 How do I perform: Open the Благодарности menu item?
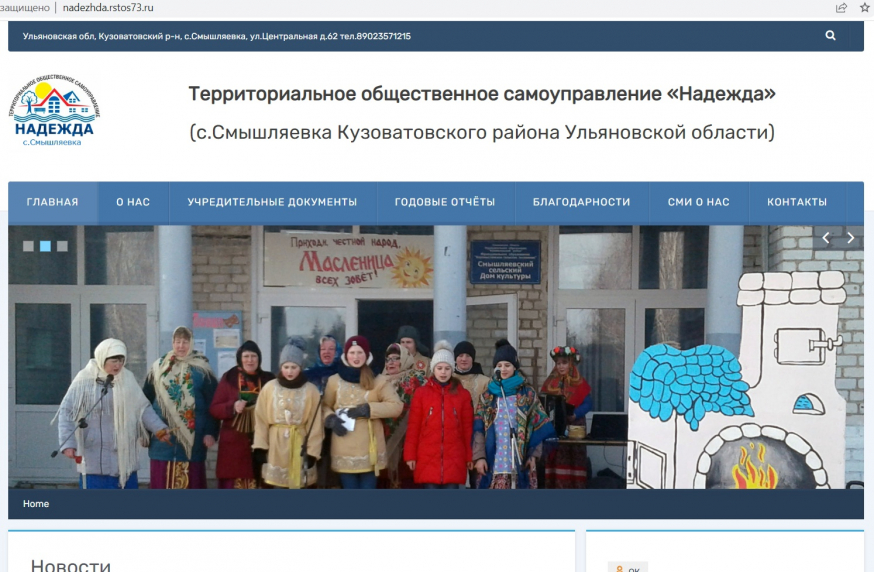click(581, 202)
